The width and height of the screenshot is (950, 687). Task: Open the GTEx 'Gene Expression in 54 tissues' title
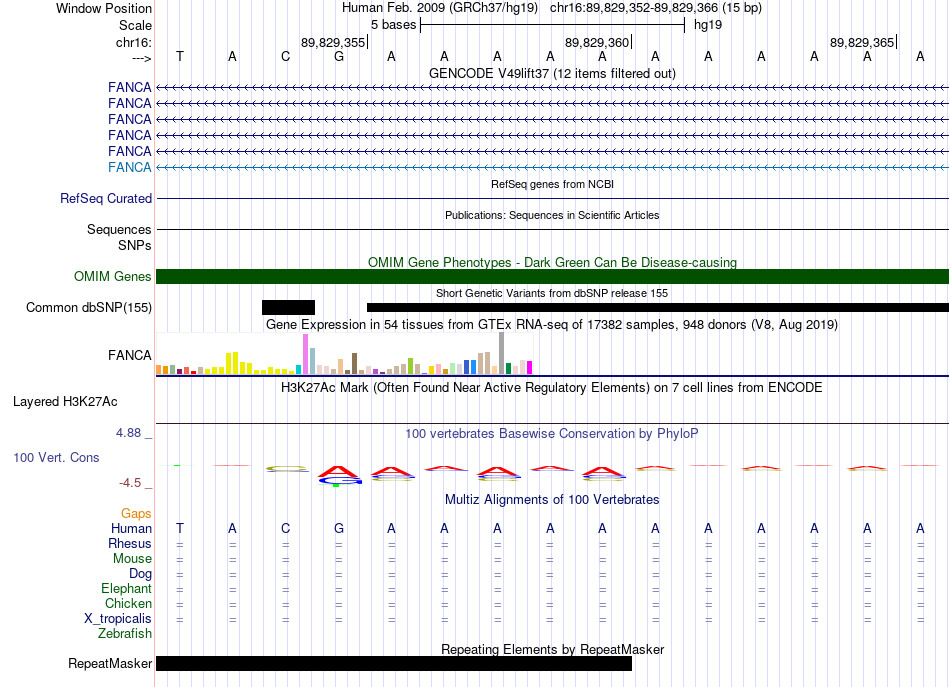click(x=552, y=325)
